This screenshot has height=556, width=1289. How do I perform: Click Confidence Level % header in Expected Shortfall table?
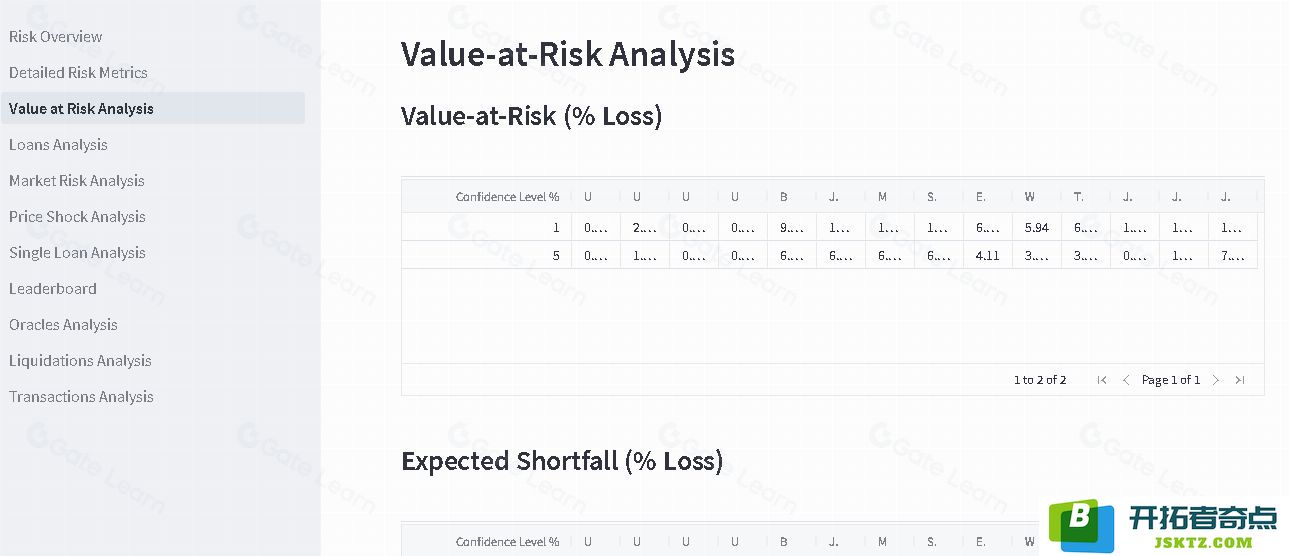click(507, 542)
